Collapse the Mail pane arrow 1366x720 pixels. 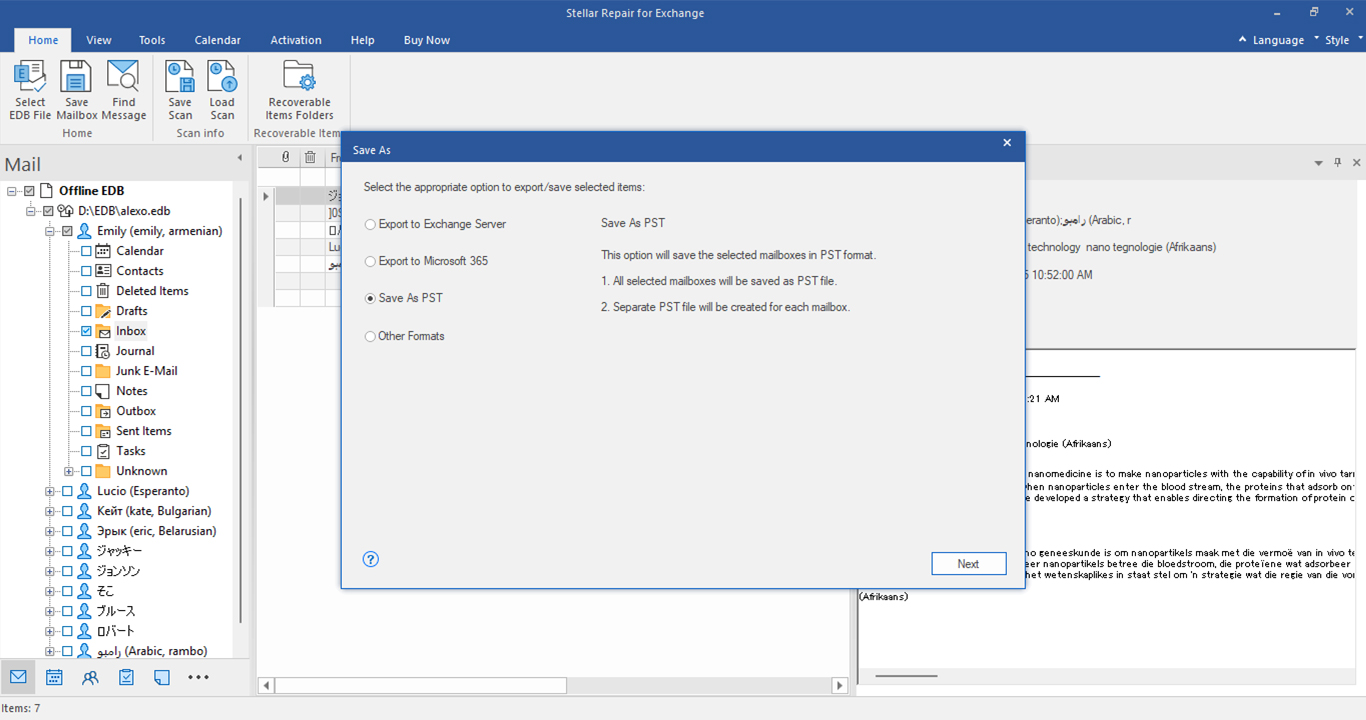click(240, 158)
